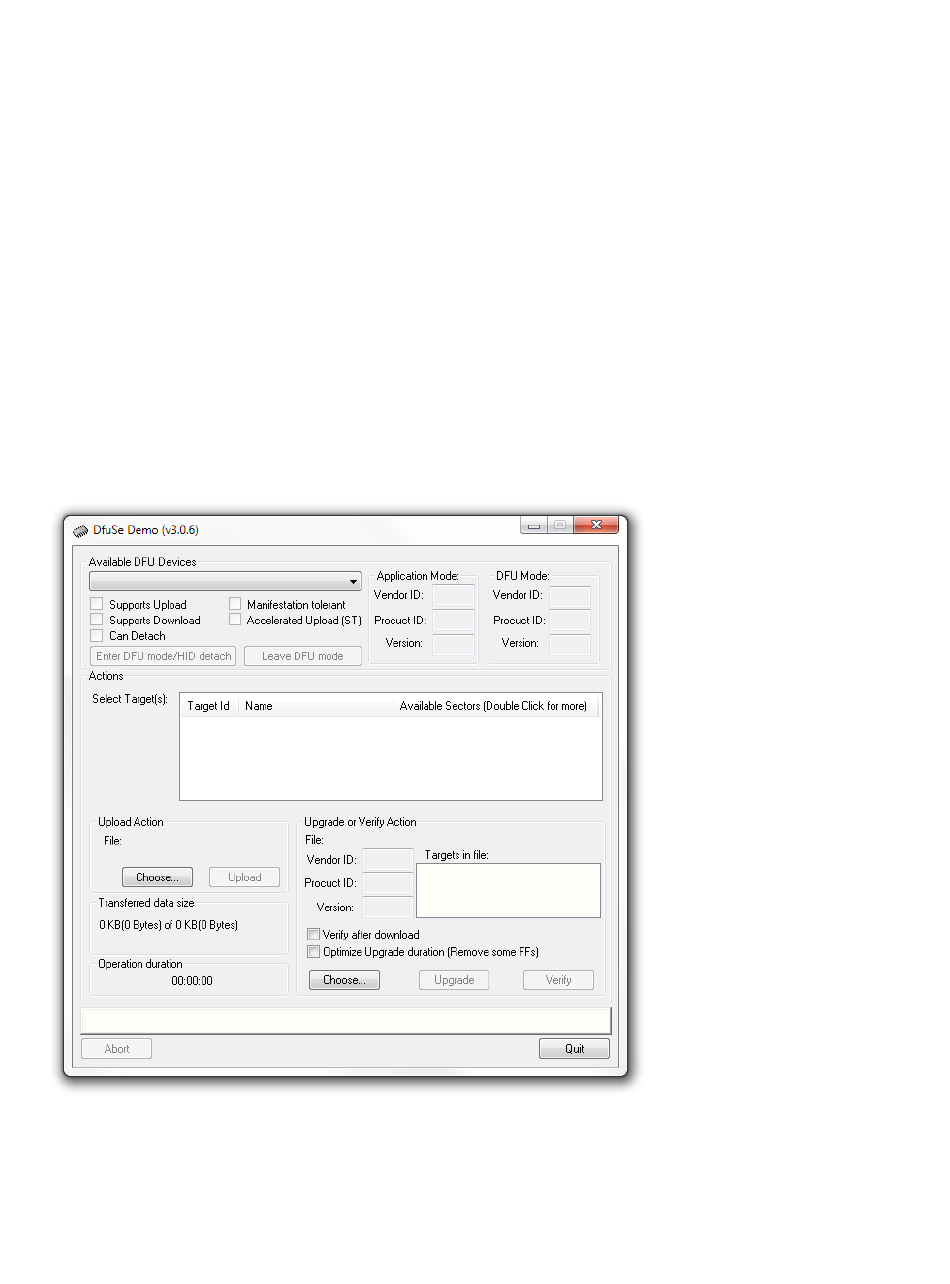This screenshot has width=950, height=1284.
Task: Enable Verify after download
Action: click(314, 935)
